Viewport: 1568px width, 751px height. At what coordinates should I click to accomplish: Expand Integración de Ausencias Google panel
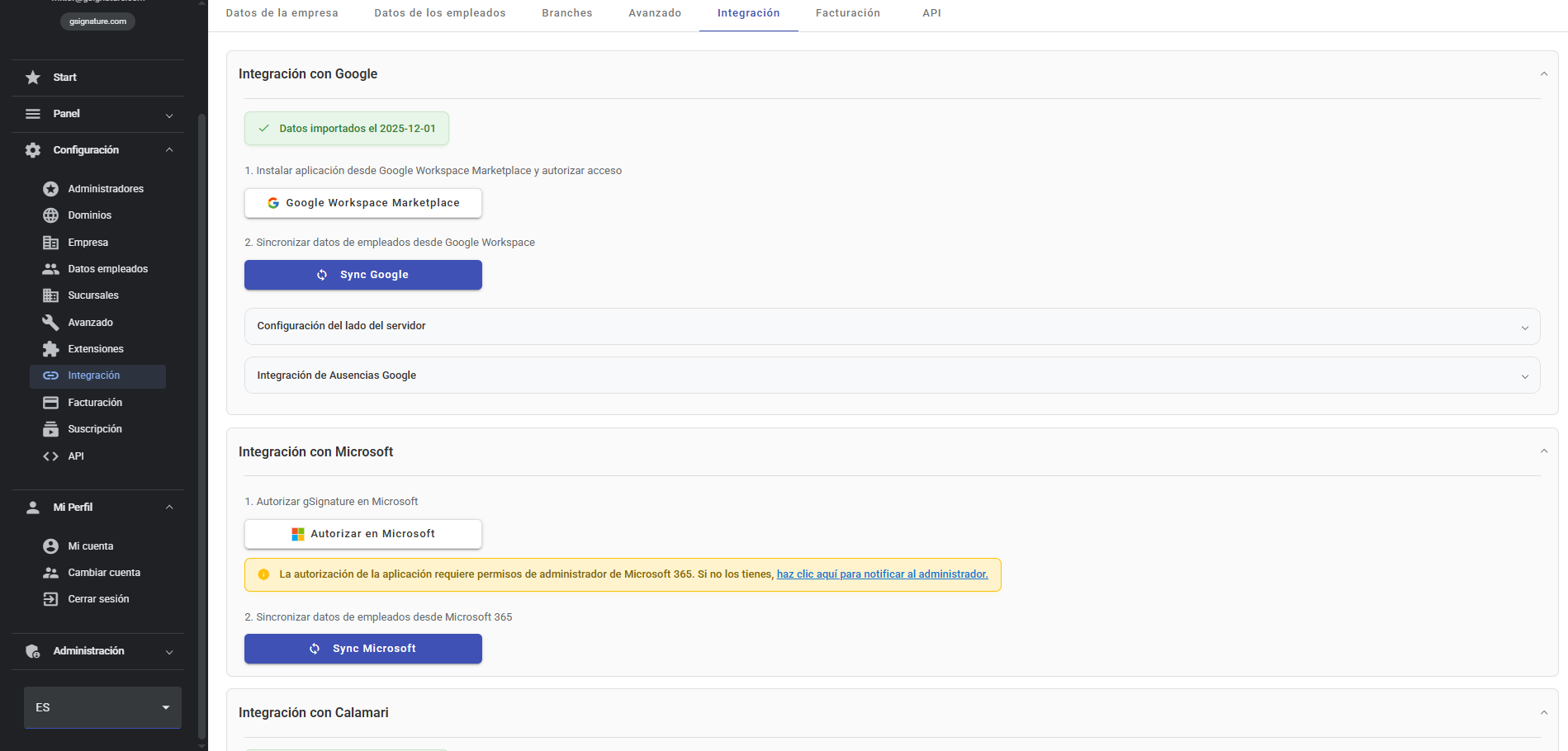pos(892,375)
